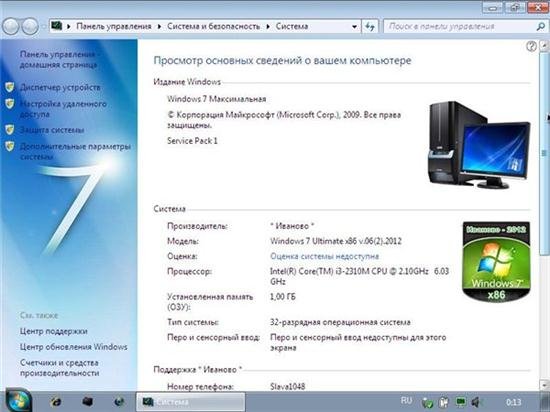Image resolution: width=550 pixels, height=412 pixels.
Task: Click the vertical scrollbar thumb
Action: click(x=544, y=154)
